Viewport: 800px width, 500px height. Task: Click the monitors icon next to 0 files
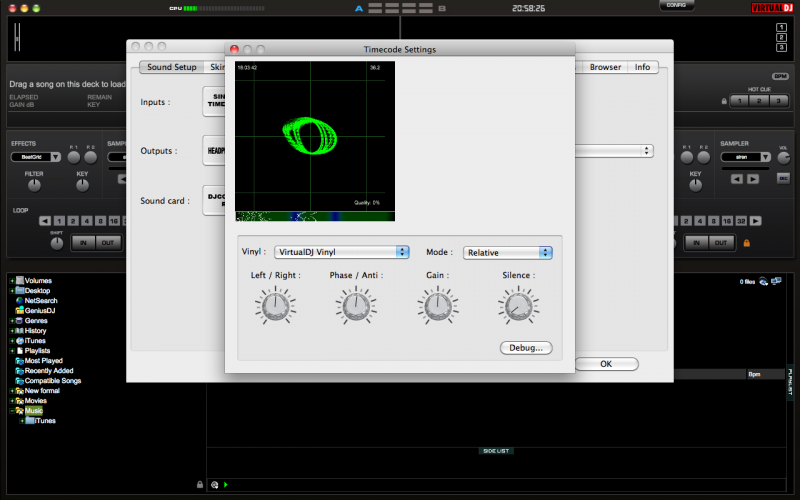(x=777, y=281)
